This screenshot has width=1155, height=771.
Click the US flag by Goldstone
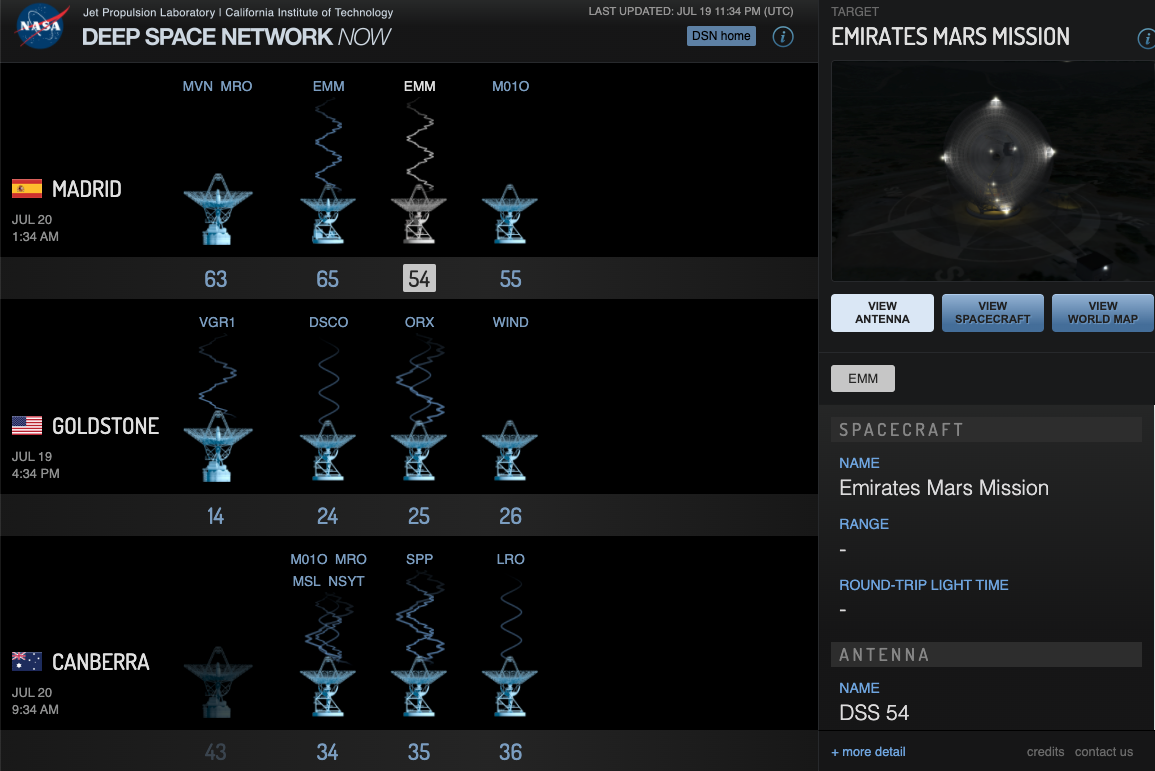(27, 426)
